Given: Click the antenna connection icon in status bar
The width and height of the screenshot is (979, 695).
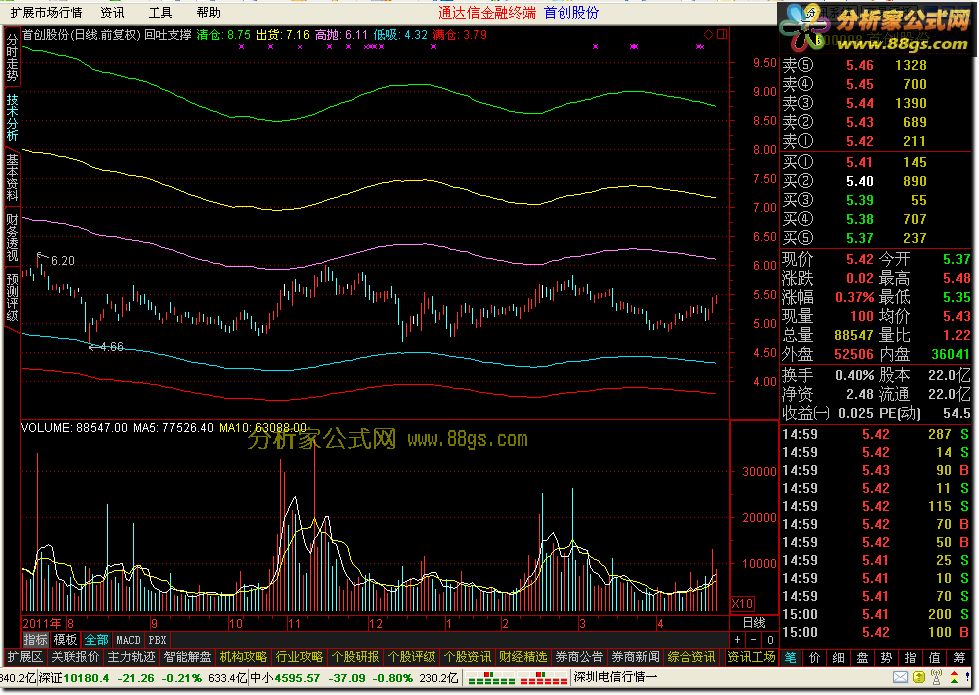Looking at the screenshot, I should [937, 678].
